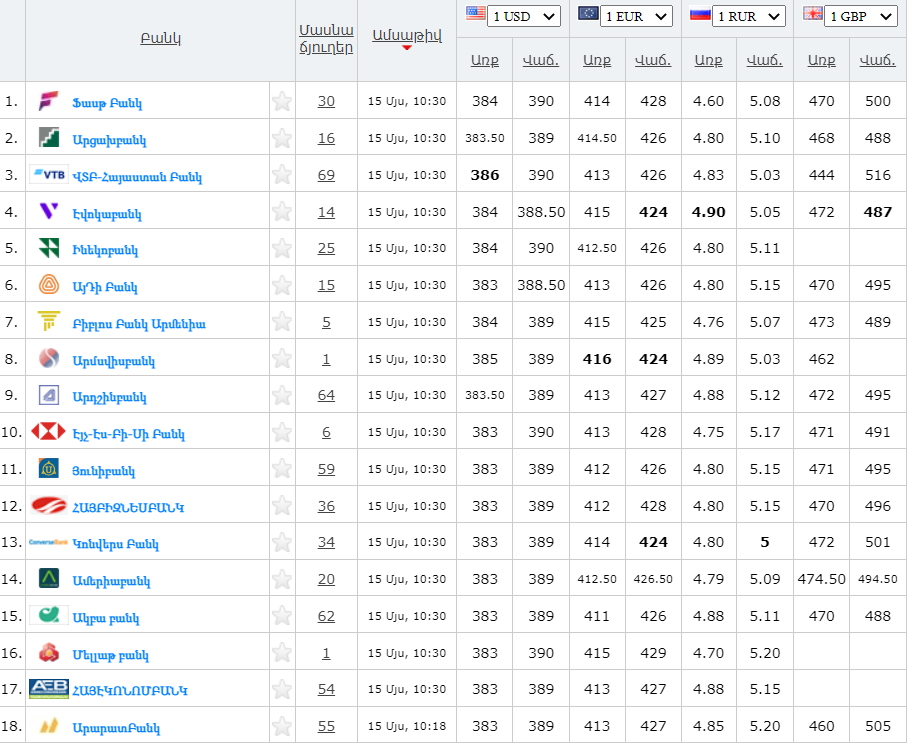Click the ConverseBank logo
Screen dimensions: 908x743
tap(49, 543)
